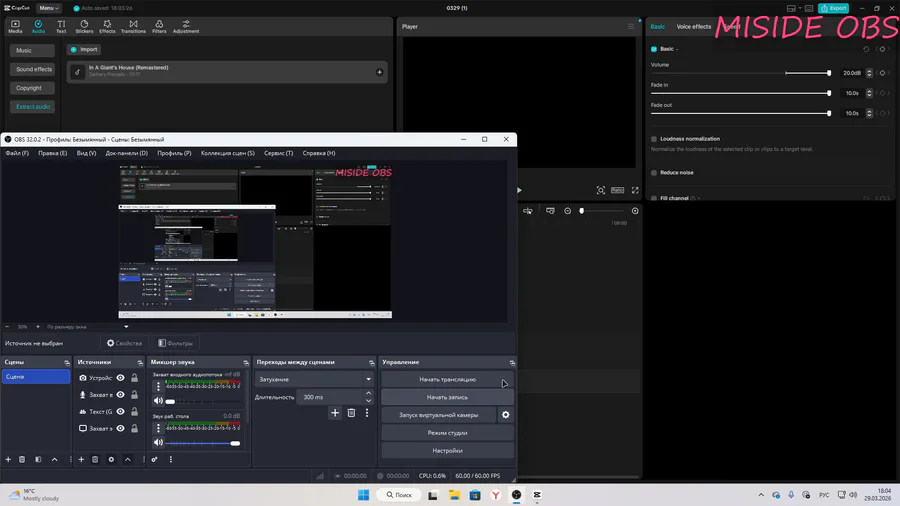Open Transitions panel in CapCut
This screenshot has height=506, width=900.
(x=133, y=26)
